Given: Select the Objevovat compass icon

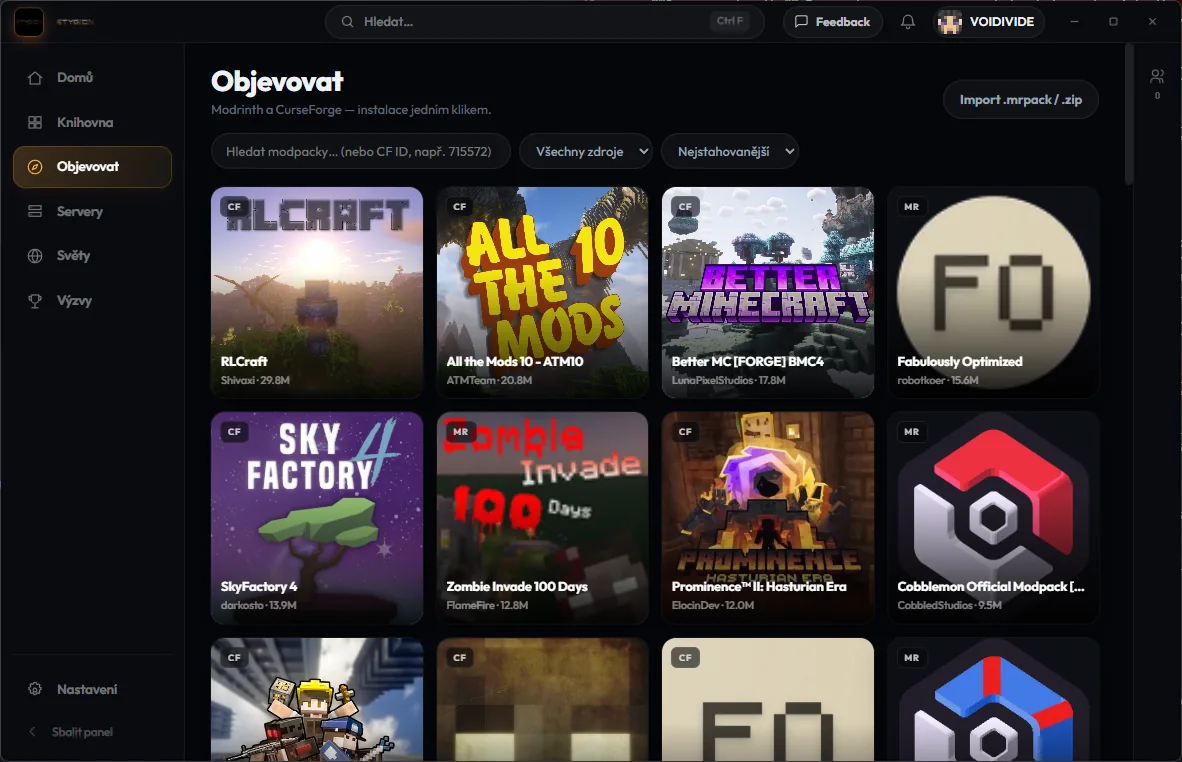Looking at the screenshot, I should point(35,167).
